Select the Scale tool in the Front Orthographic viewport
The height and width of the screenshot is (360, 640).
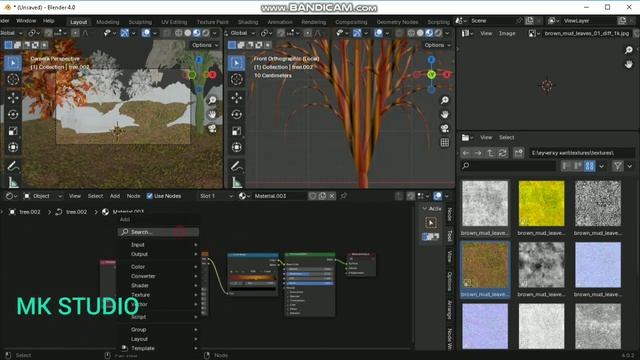[x=237, y=131]
